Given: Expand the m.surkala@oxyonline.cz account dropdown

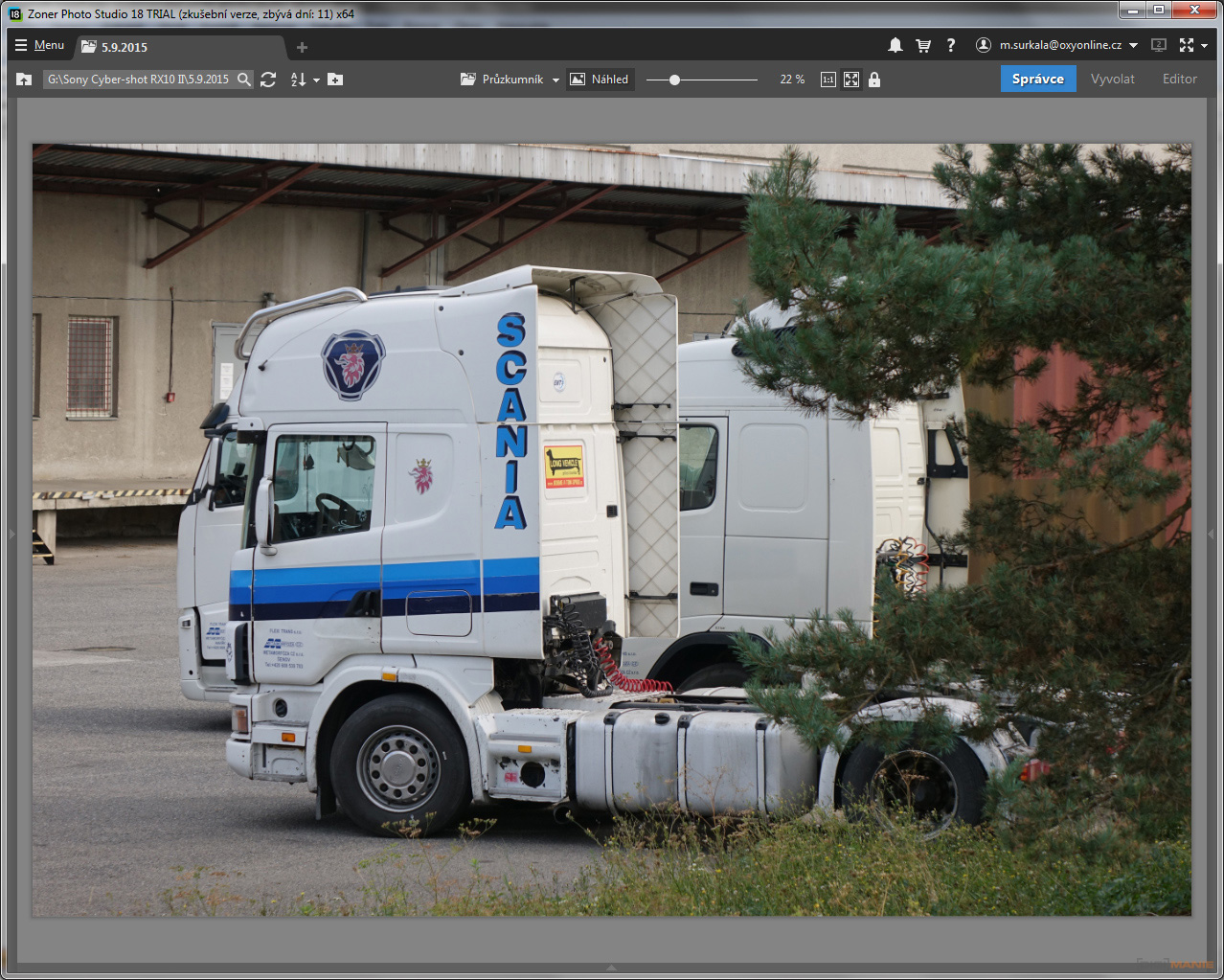Looking at the screenshot, I should pyautogui.click(x=1133, y=45).
